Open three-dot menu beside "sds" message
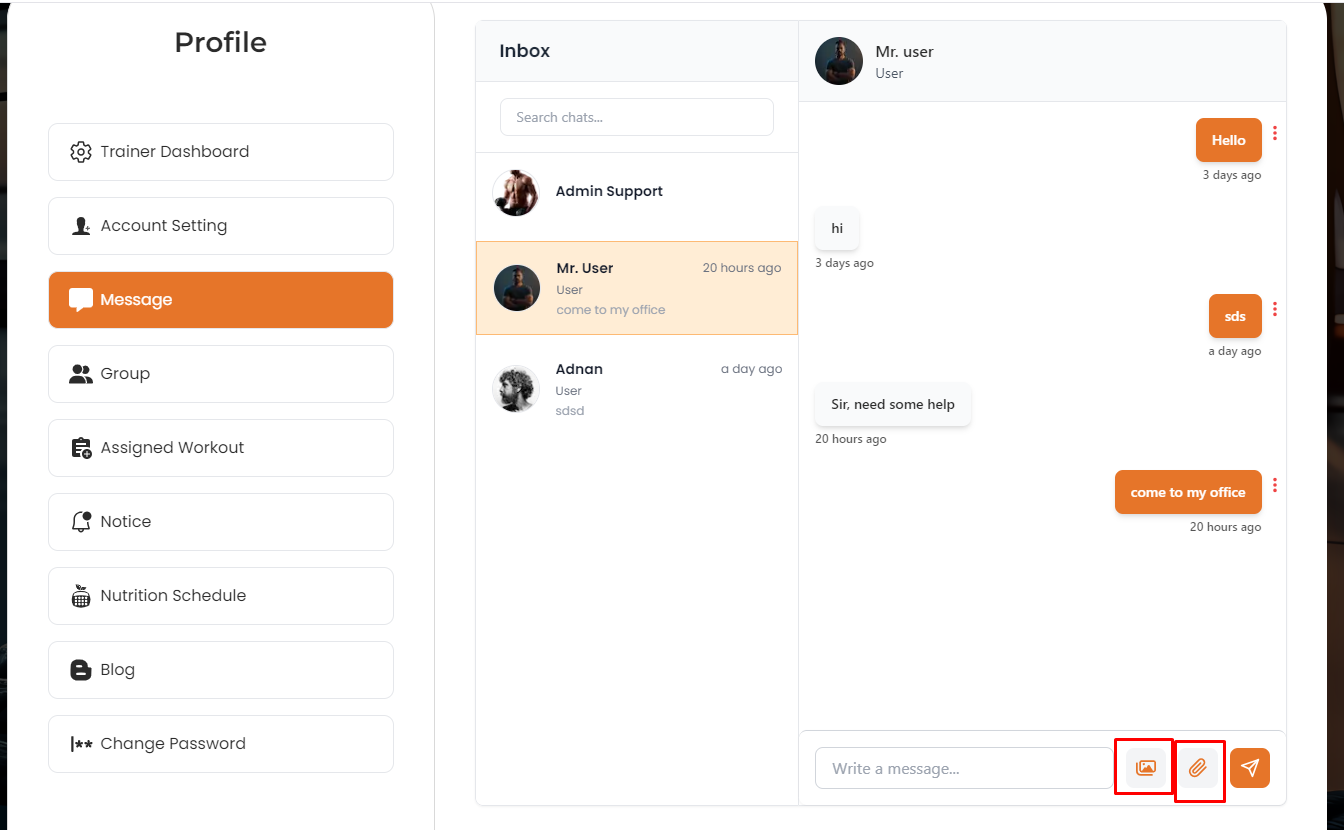This screenshot has width=1344, height=830. pos(1275,309)
